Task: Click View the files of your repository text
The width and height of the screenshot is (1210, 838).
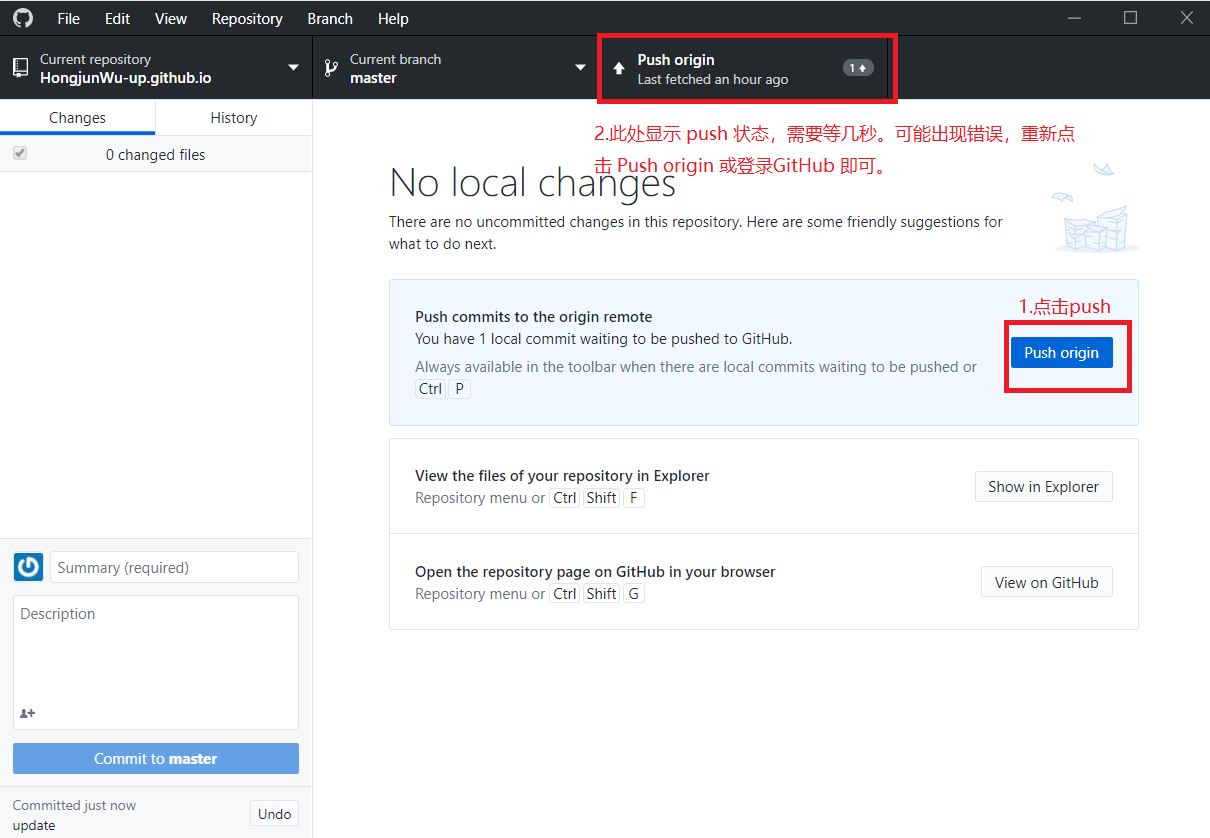Action: [x=562, y=476]
